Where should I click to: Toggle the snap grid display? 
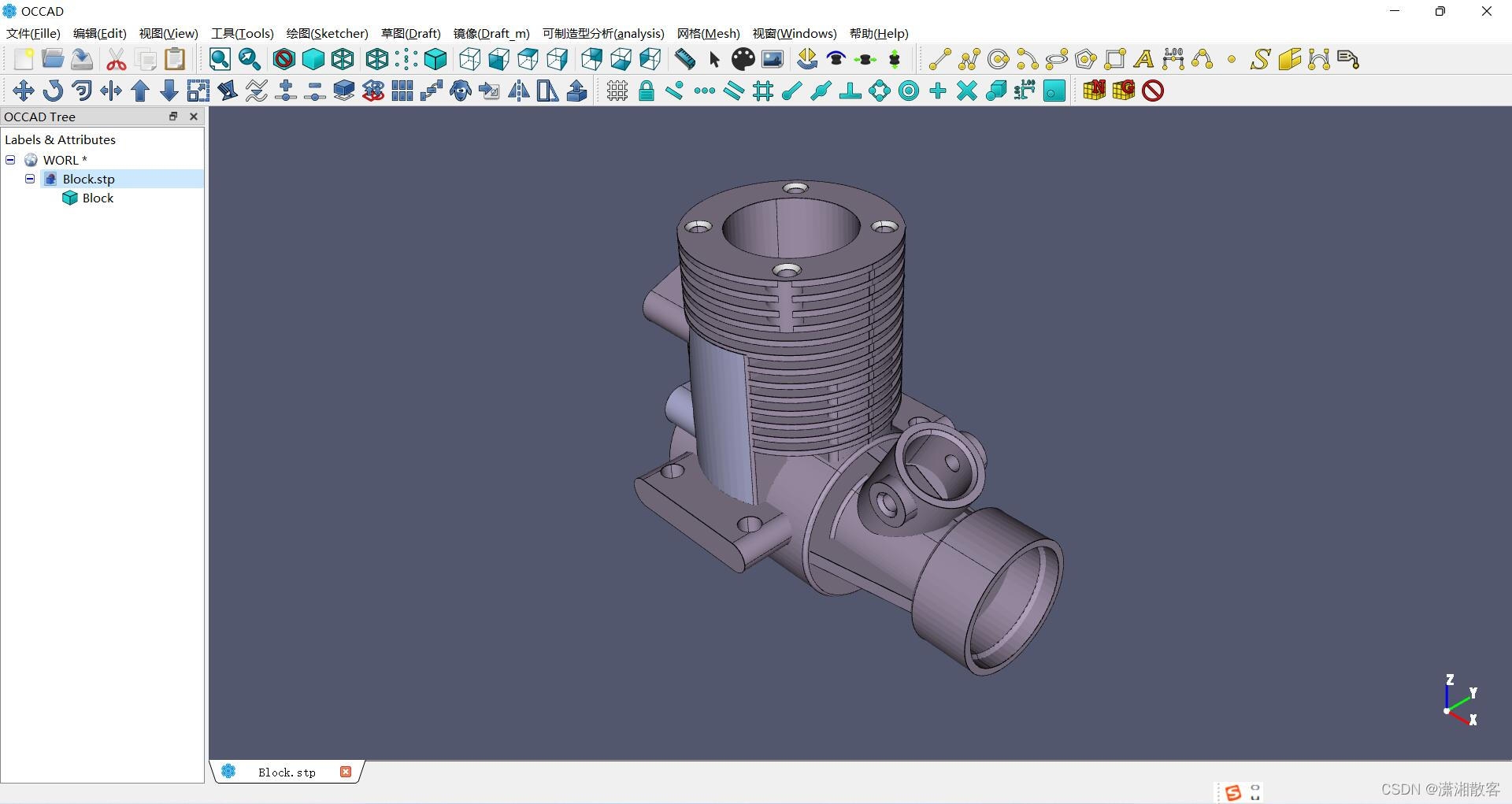coord(617,91)
